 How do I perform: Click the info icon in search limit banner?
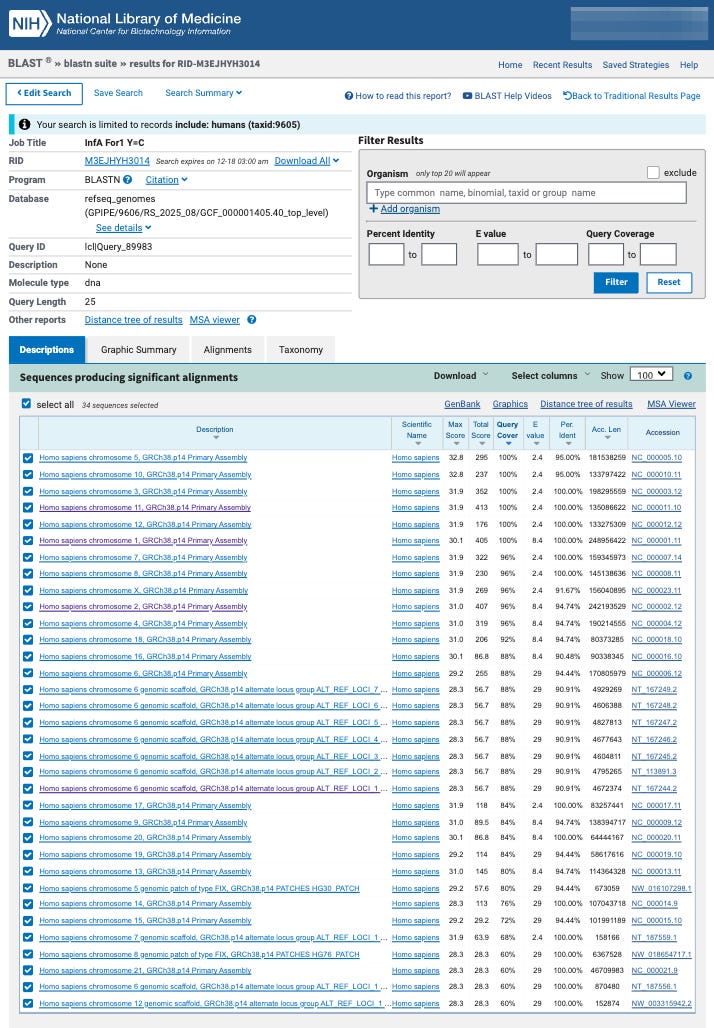24,125
